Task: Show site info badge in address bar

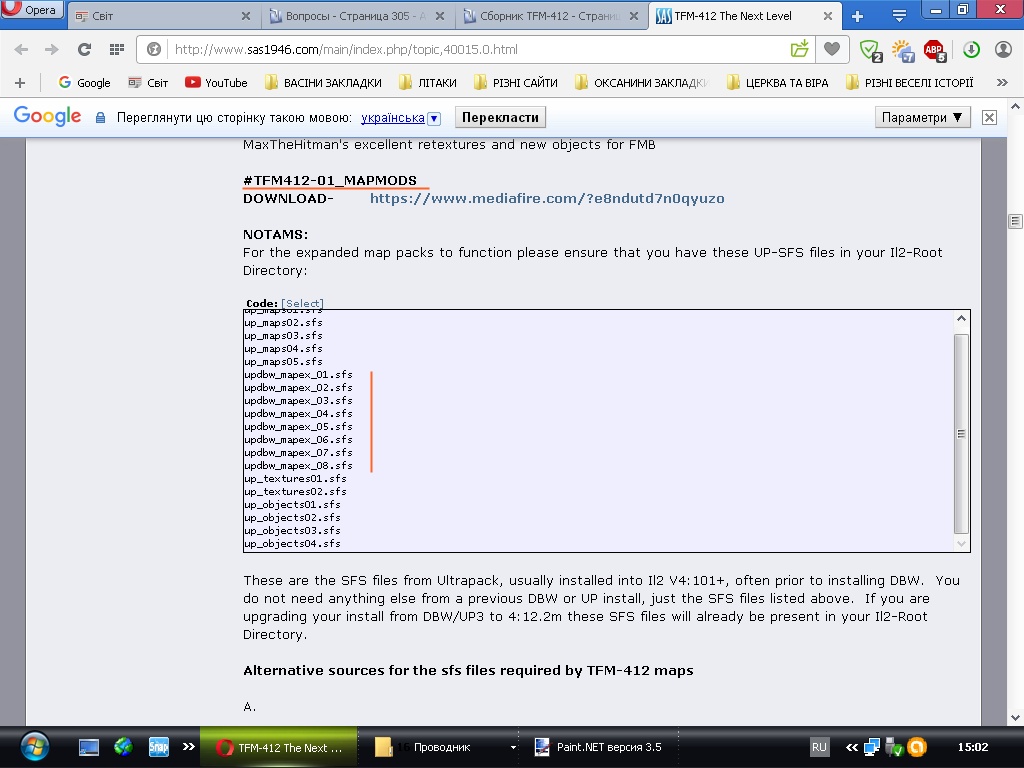Action: click(153, 49)
